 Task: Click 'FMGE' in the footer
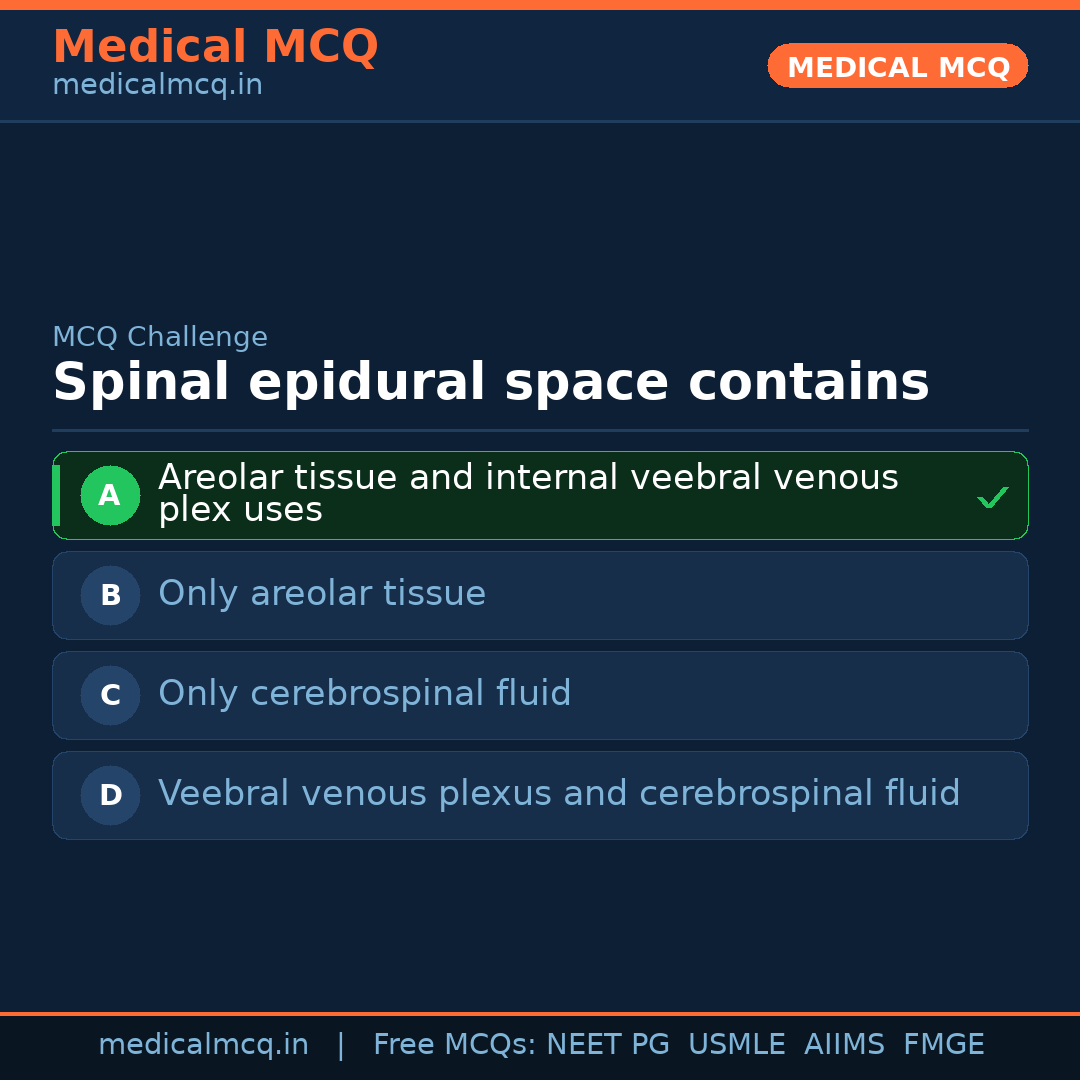pos(944,1045)
